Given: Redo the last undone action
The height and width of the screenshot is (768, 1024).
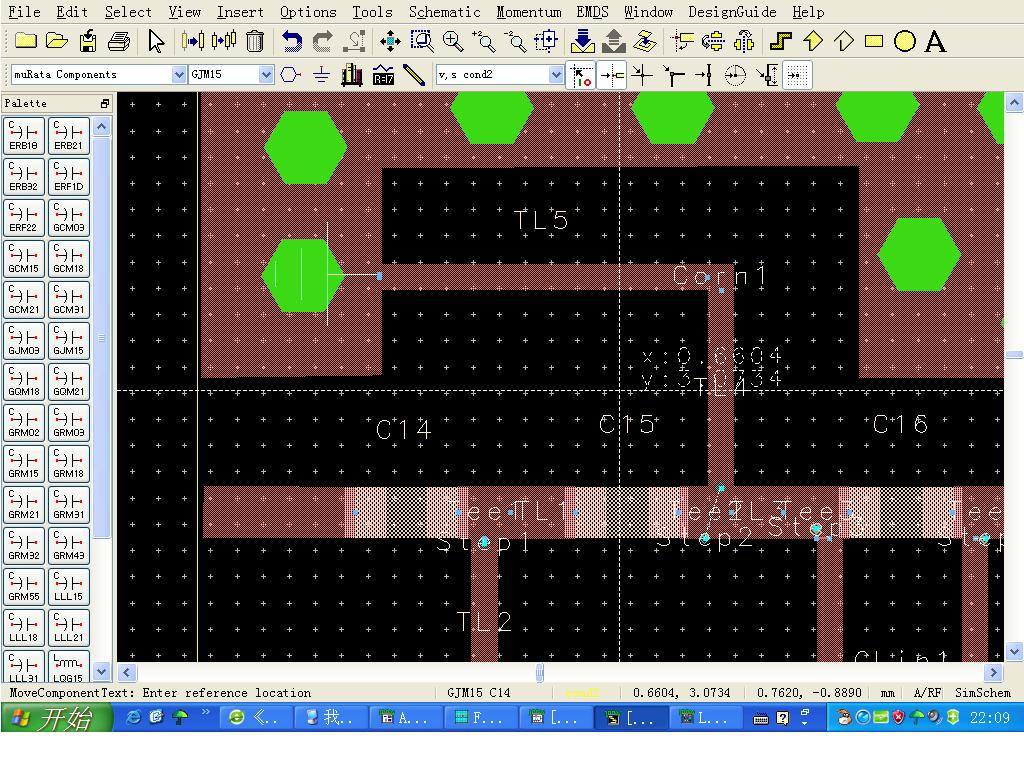Looking at the screenshot, I should click(x=323, y=41).
